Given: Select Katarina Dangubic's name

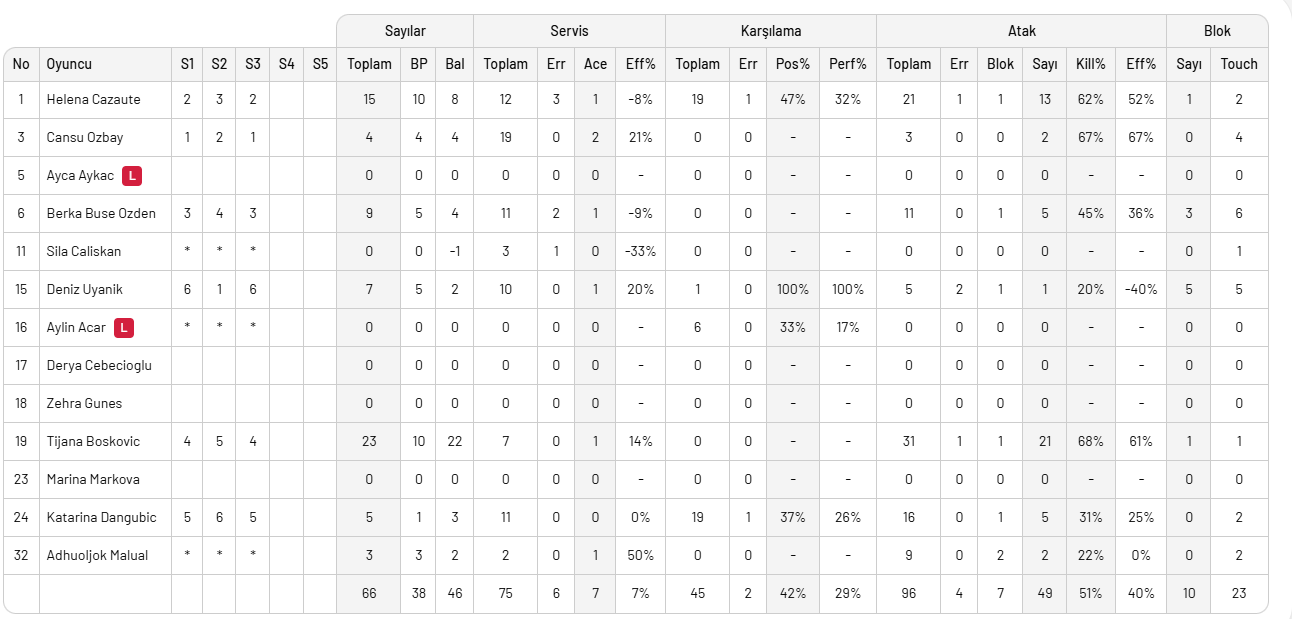Looking at the screenshot, I should coord(101,518).
